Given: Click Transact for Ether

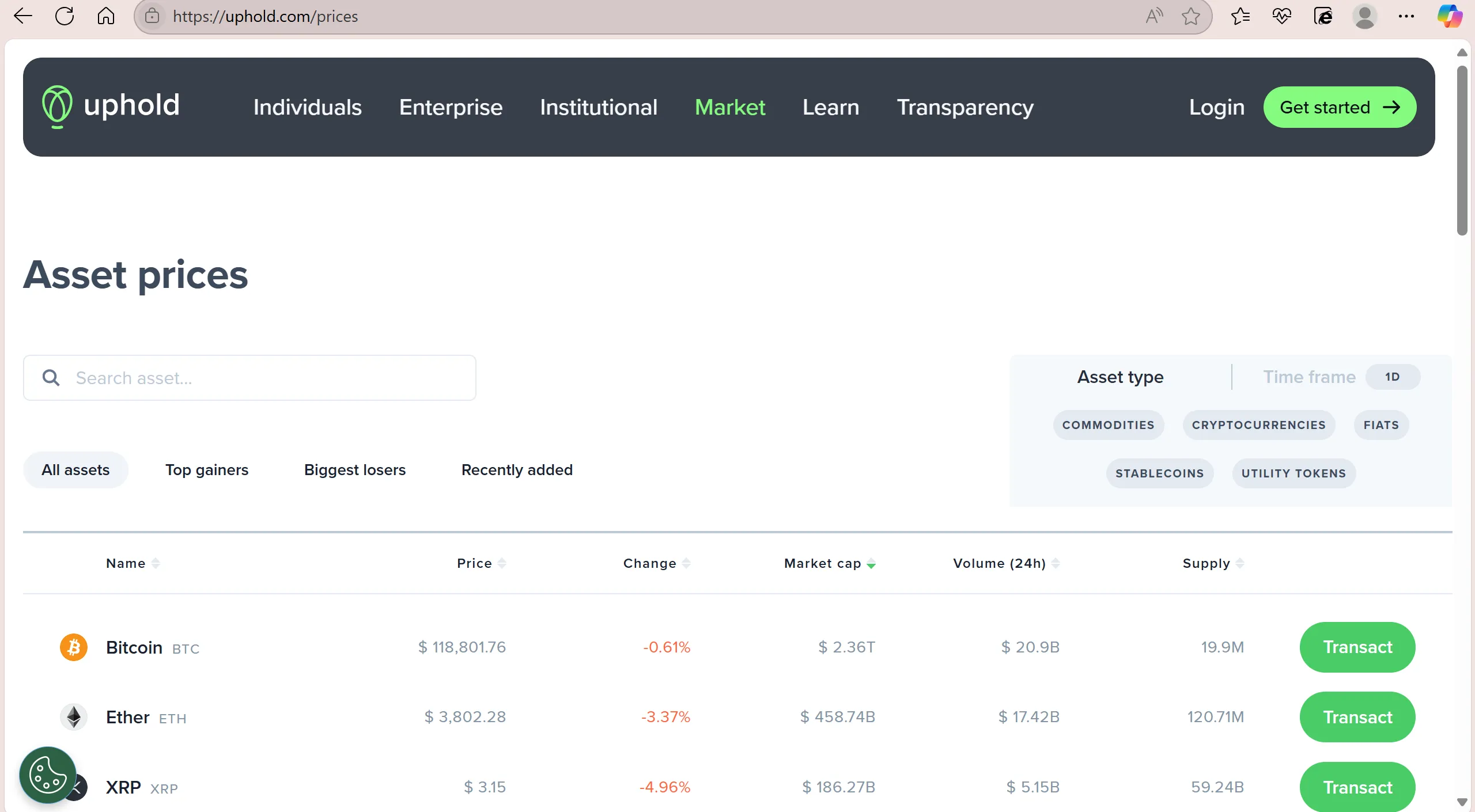Looking at the screenshot, I should coord(1357,717).
